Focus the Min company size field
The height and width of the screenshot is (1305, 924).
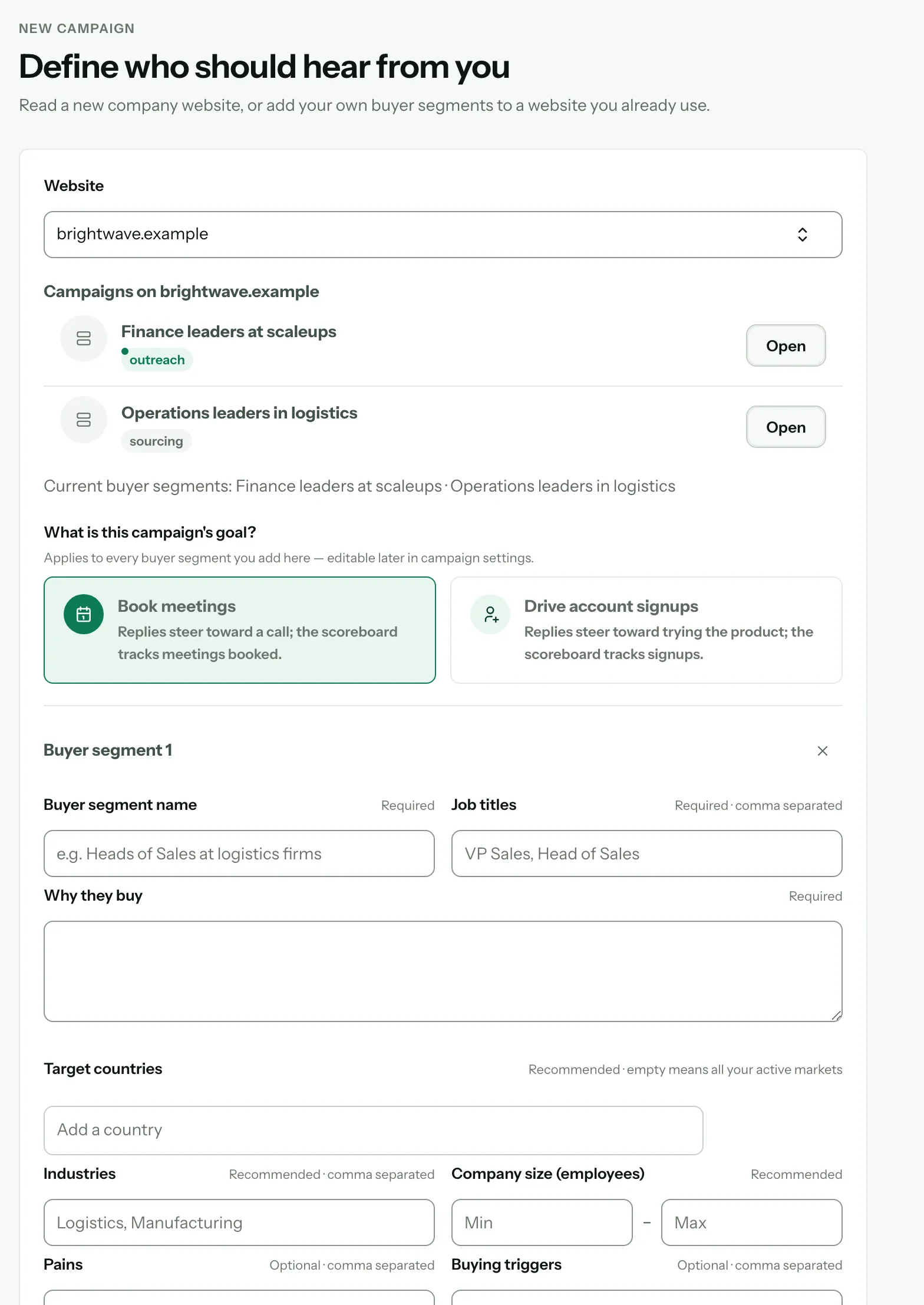tap(542, 1222)
